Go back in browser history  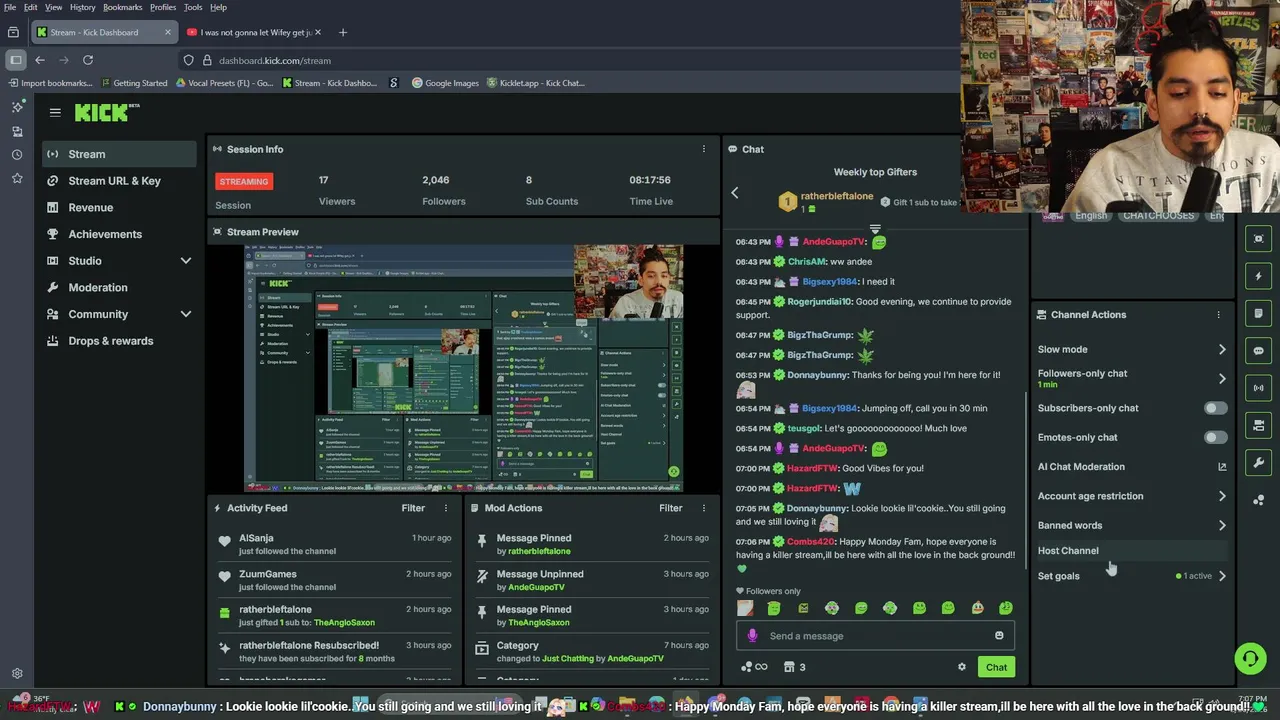pyautogui.click(x=40, y=60)
